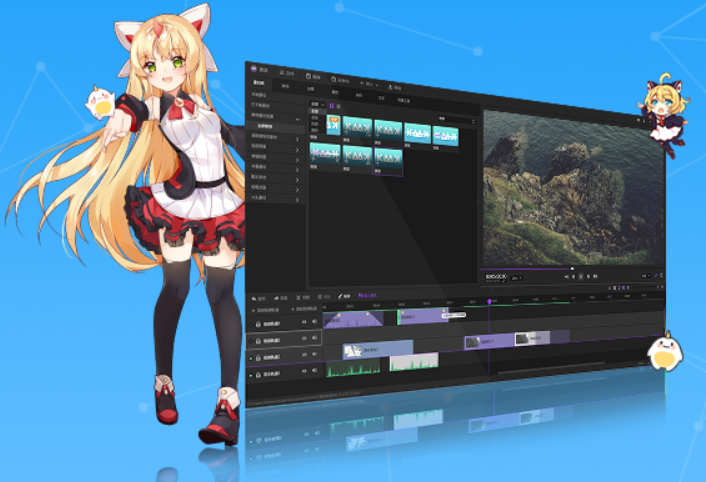Click the purple app logo in the editor's top bar
This screenshot has width=706, height=482.
pyautogui.click(x=254, y=68)
